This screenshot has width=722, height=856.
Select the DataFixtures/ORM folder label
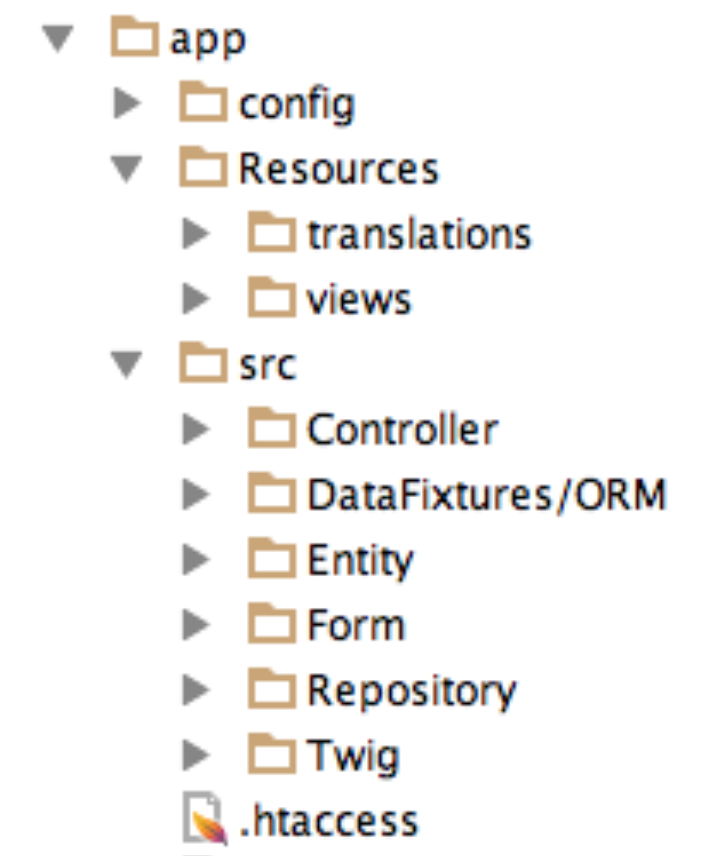[486, 494]
